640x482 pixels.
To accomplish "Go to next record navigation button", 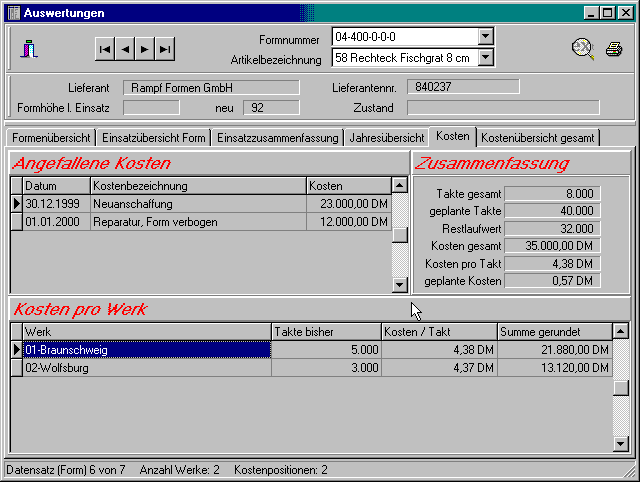I will tap(145, 48).
